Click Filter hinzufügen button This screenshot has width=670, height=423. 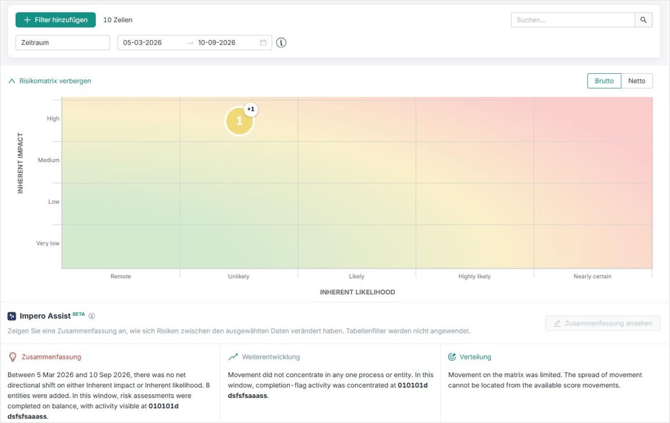[56, 20]
